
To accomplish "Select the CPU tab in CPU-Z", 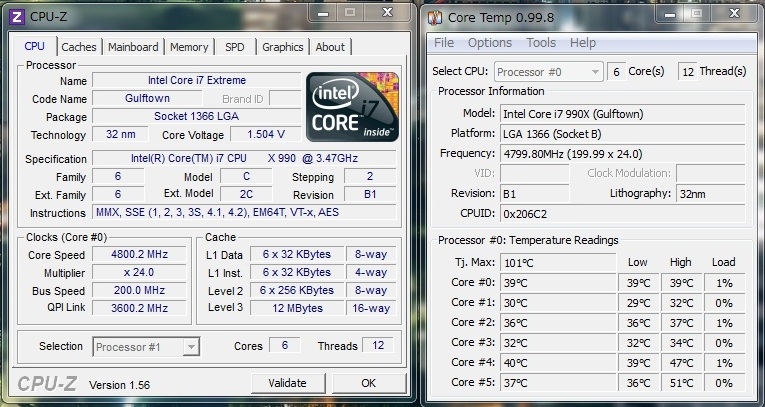I will tap(34, 46).
